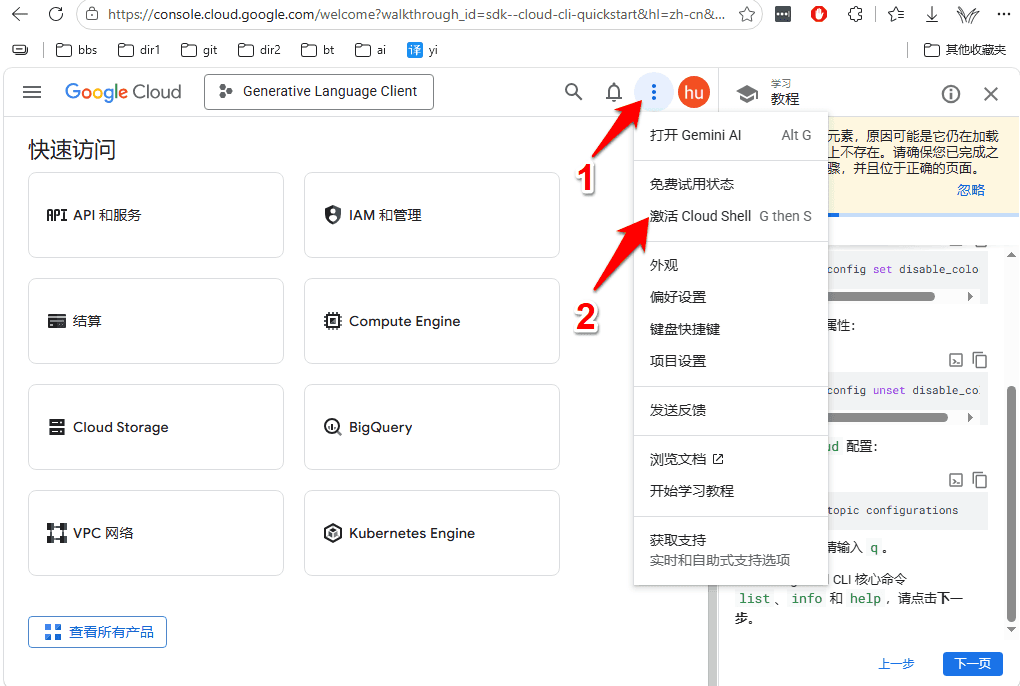Open the browser extensions puzzle icon

pyautogui.click(x=855, y=14)
